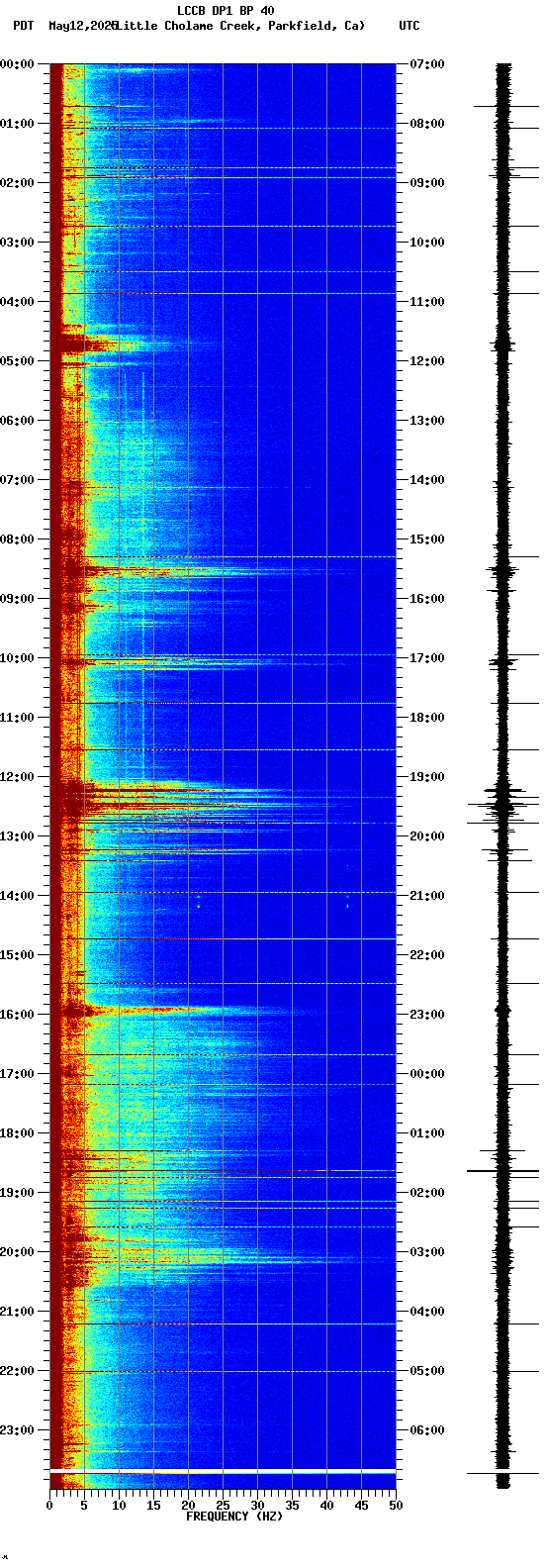Screen dimensions: 546x1568
Task: Click 07:00 on the right UTC axis
Action: click(x=427, y=64)
